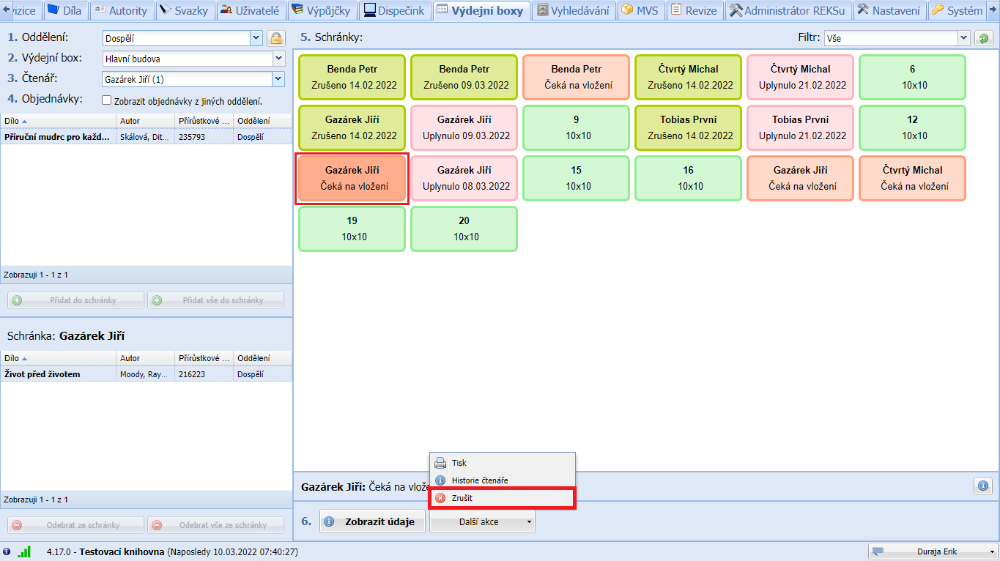Open the Nastavení tab with the tools icon
This screenshot has height=561, width=1000.
pyautogui.click(x=890, y=11)
